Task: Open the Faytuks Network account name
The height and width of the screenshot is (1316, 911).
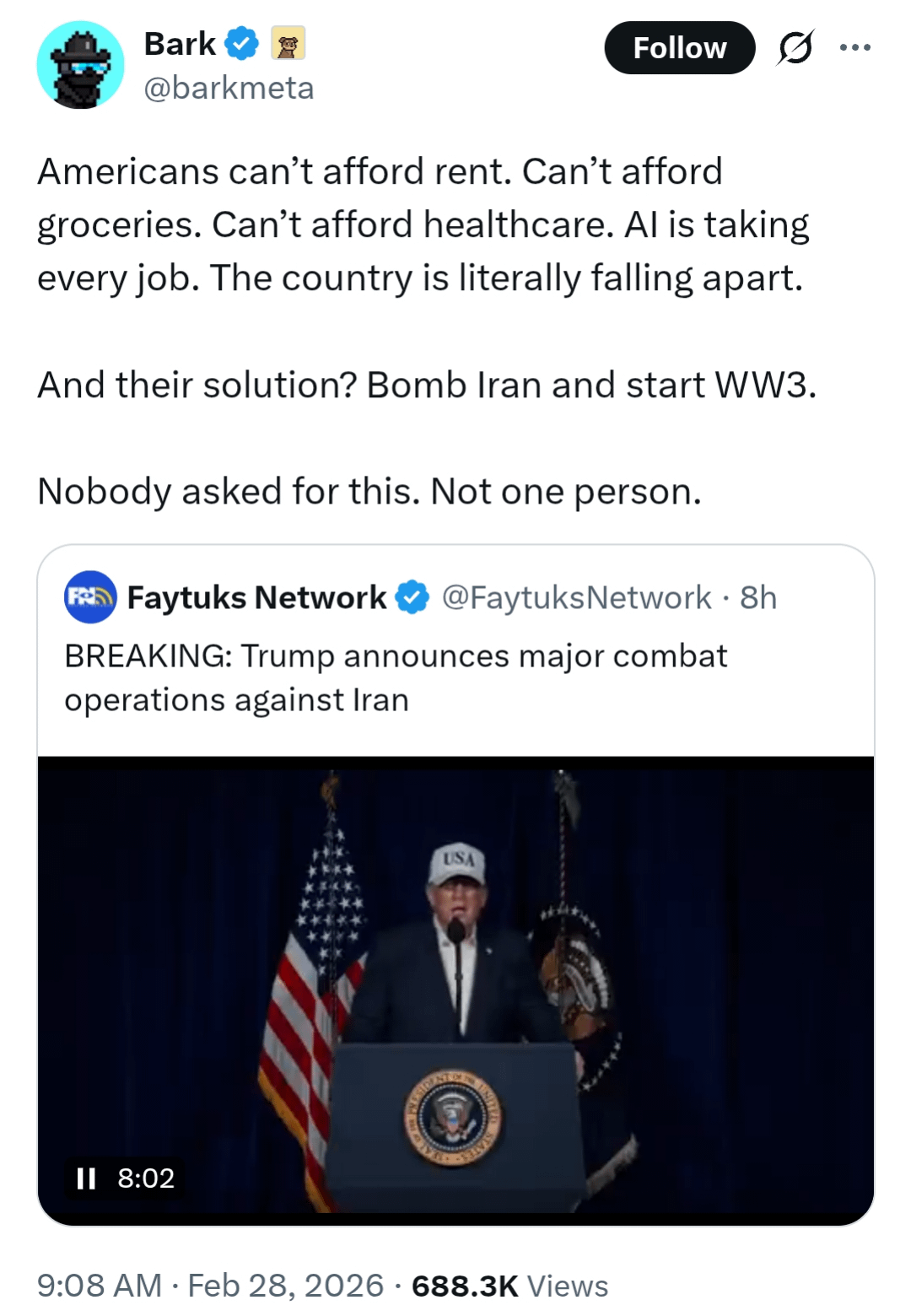Action: click(x=256, y=597)
